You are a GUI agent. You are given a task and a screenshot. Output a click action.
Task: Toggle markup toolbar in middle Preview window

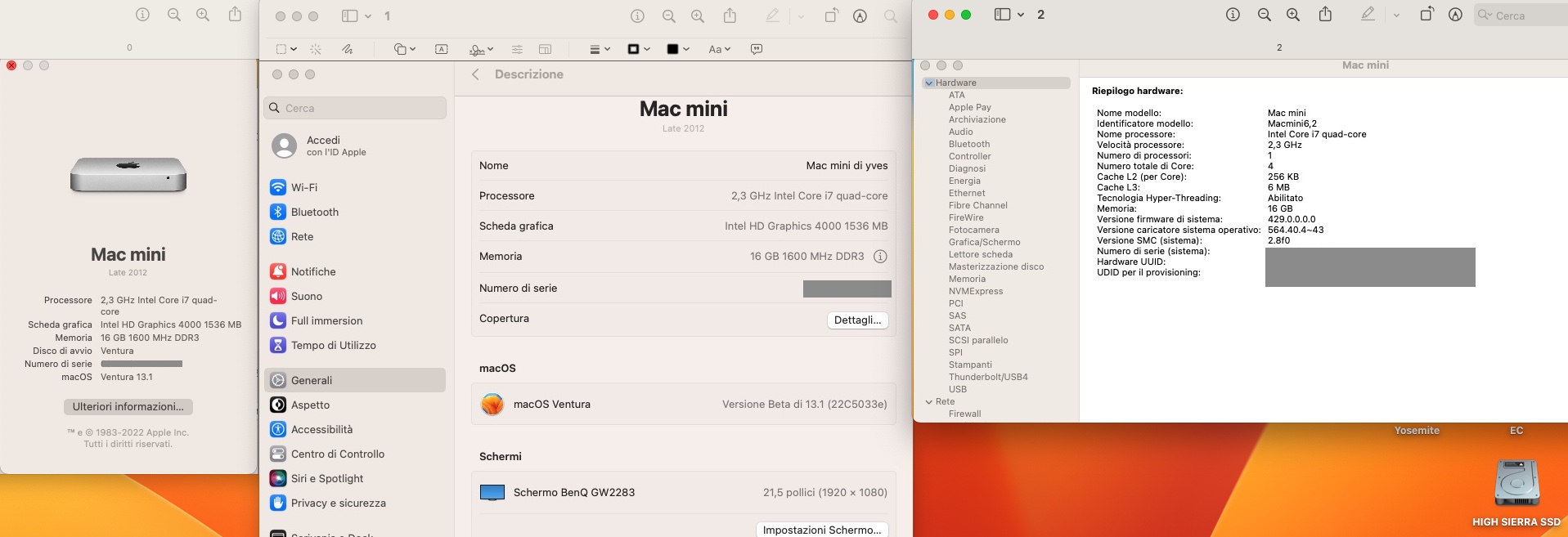tap(860, 16)
